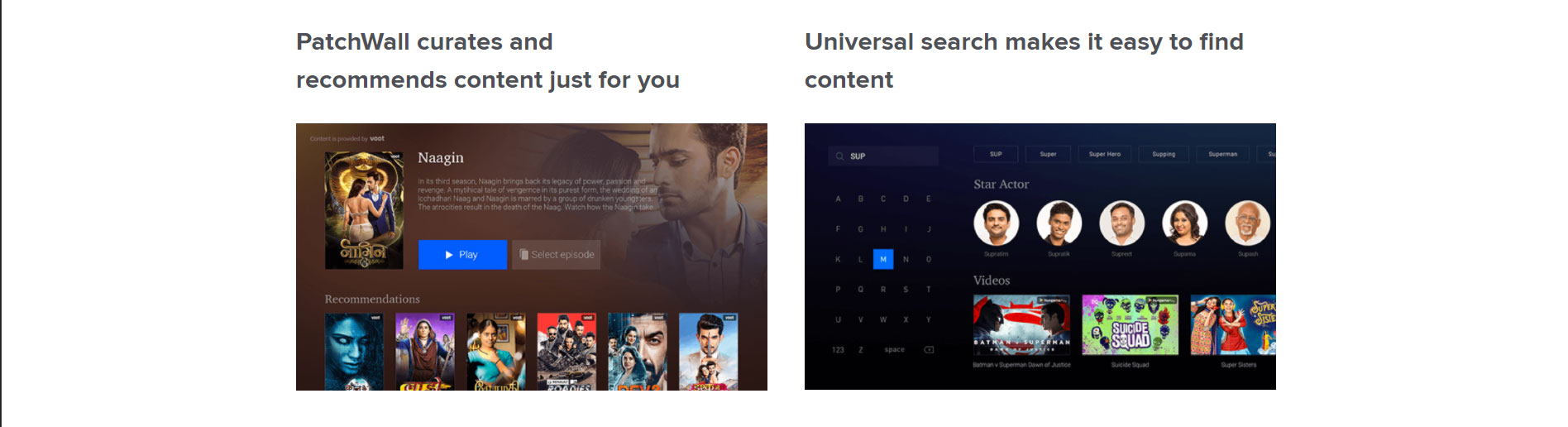Open the Subash actor avatar
The width and height of the screenshot is (1568, 427).
(x=1247, y=223)
